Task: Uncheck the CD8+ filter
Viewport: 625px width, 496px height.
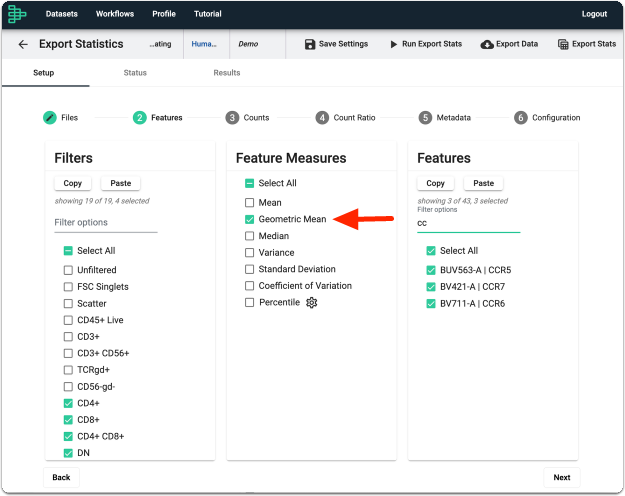Action: pyautogui.click(x=68, y=420)
